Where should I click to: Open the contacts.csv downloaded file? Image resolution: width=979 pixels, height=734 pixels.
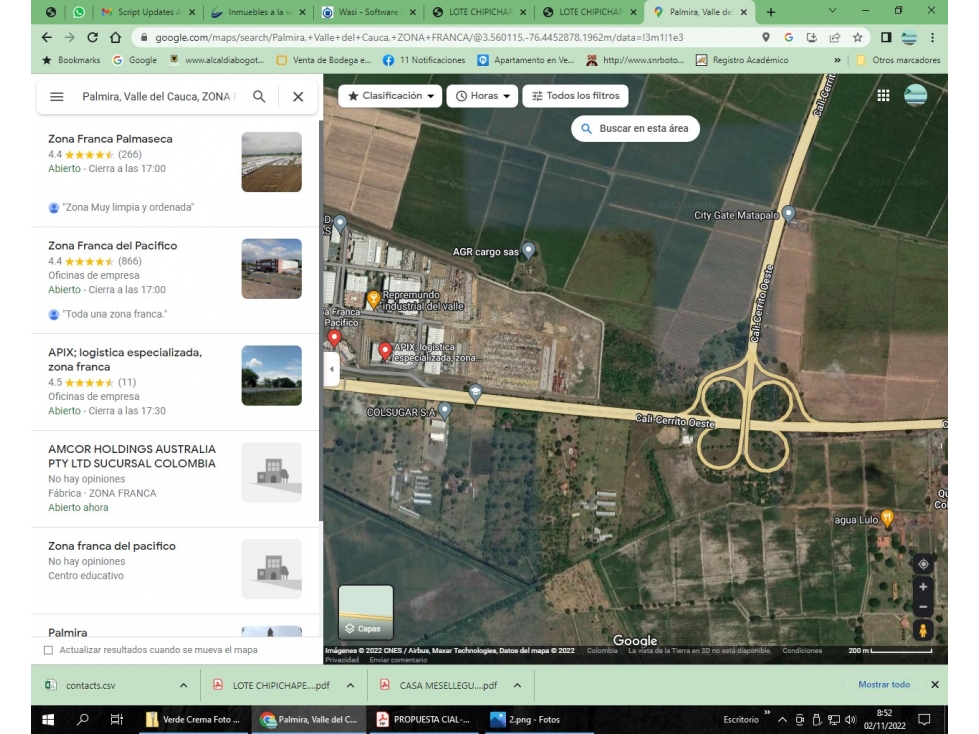(90, 685)
